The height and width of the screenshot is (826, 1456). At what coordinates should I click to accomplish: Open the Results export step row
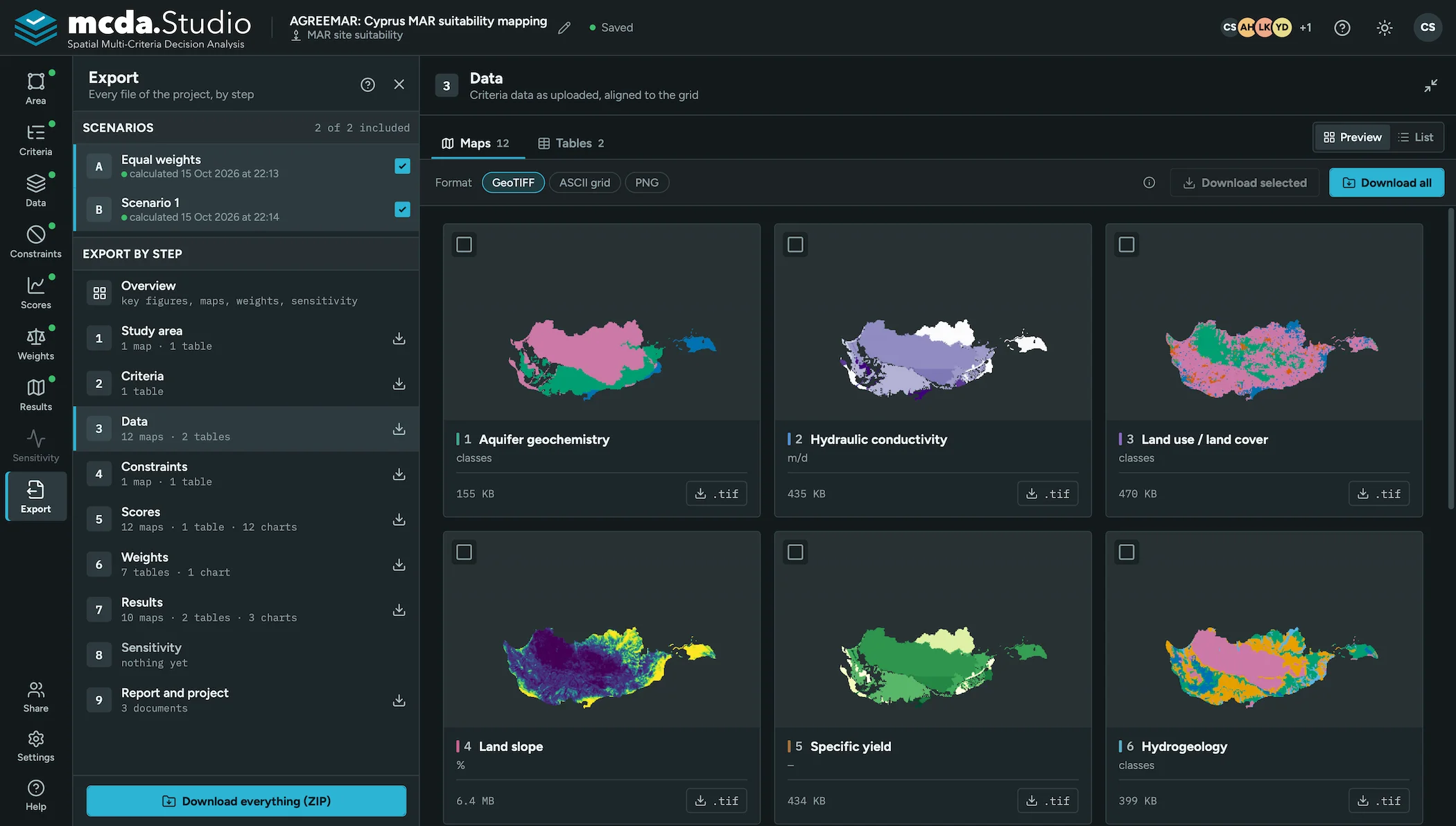pyautogui.click(x=246, y=610)
